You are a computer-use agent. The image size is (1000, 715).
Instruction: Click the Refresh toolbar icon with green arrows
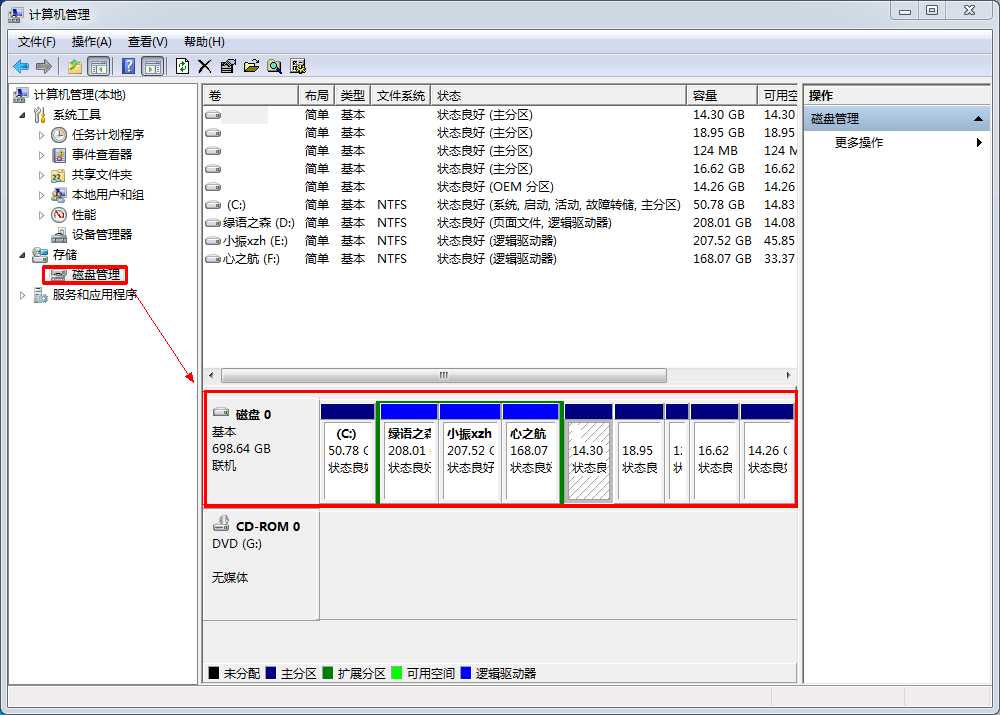pyautogui.click(x=182, y=66)
